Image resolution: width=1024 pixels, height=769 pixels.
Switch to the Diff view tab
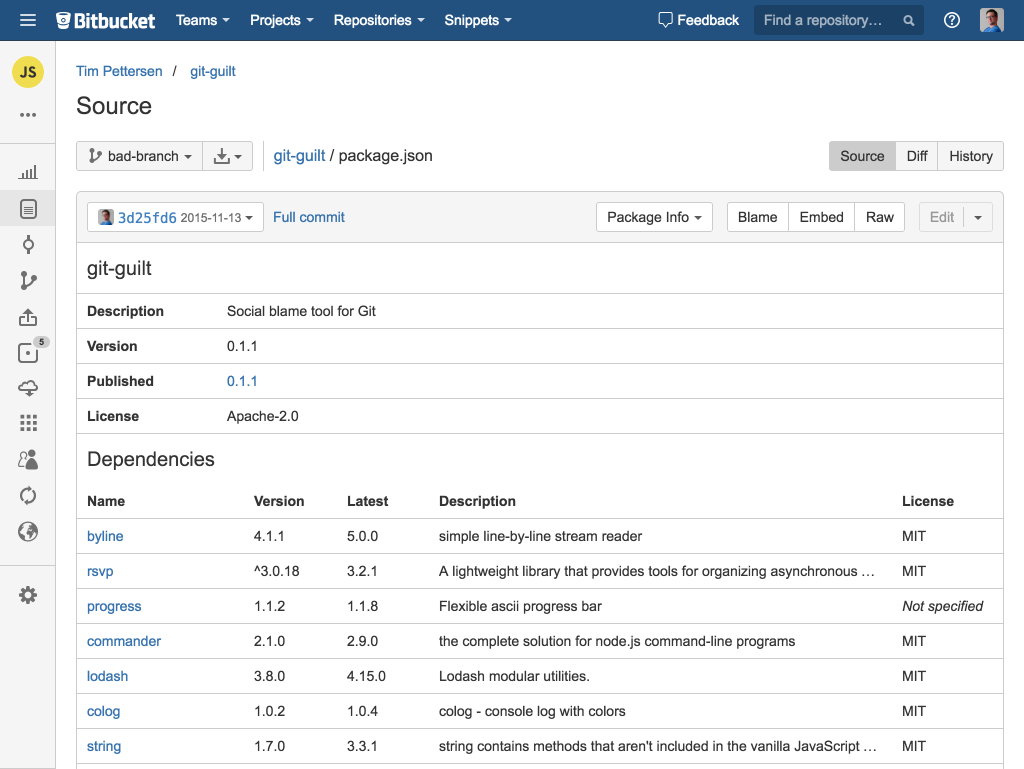[x=917, y=156]
